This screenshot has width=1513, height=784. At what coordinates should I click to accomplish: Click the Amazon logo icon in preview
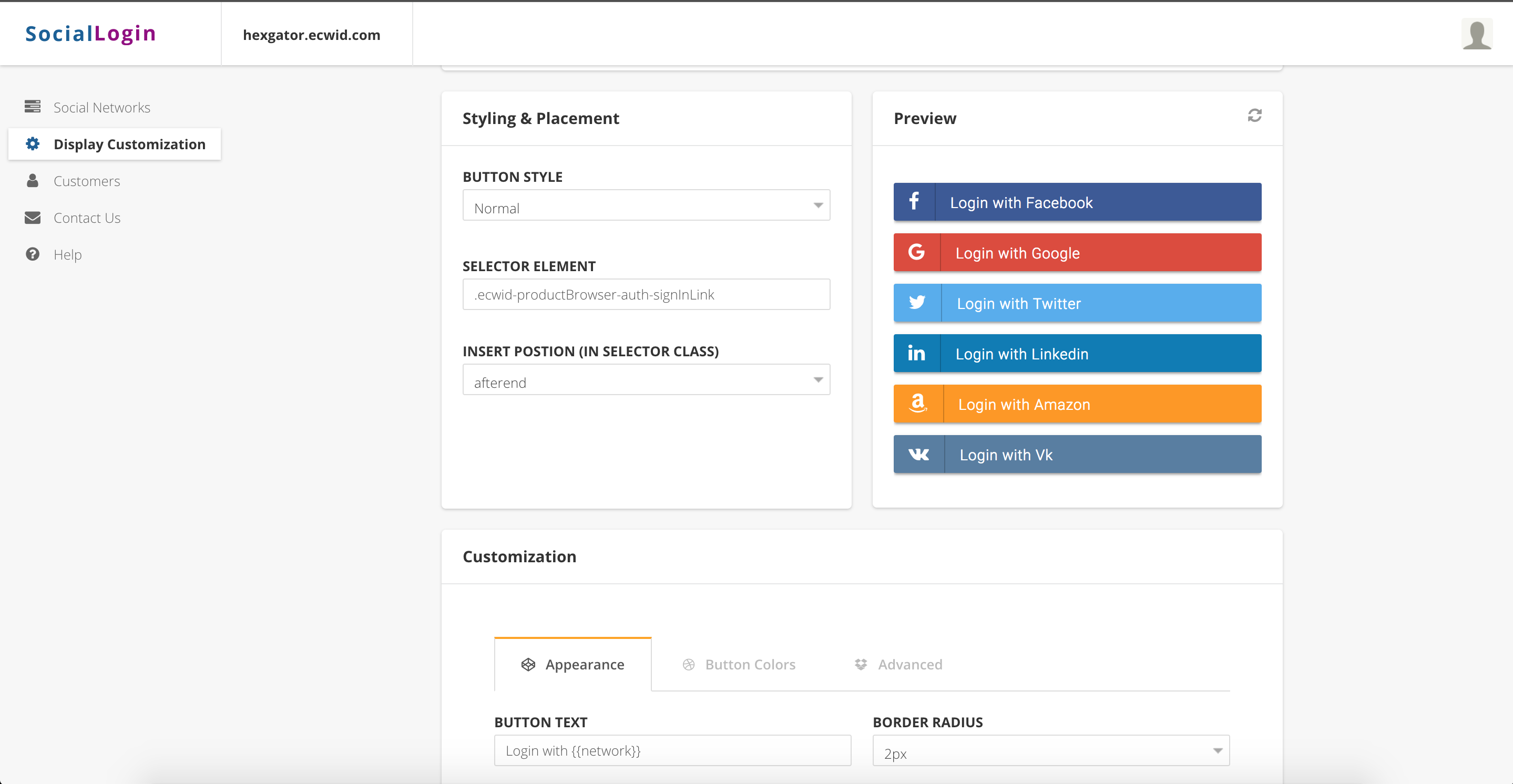[x=918, y=404]
